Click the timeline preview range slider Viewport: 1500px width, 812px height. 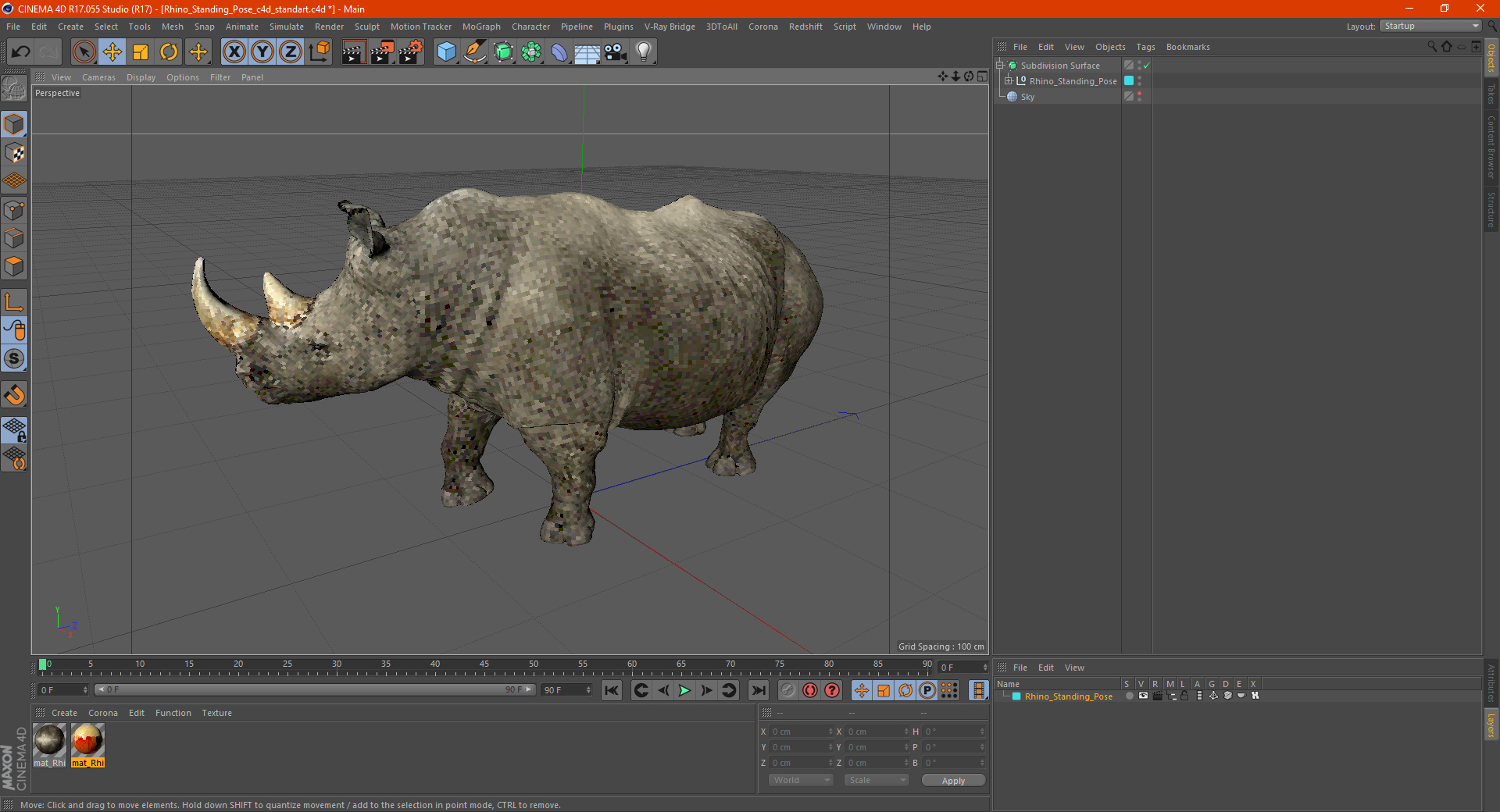click(315, 689)
